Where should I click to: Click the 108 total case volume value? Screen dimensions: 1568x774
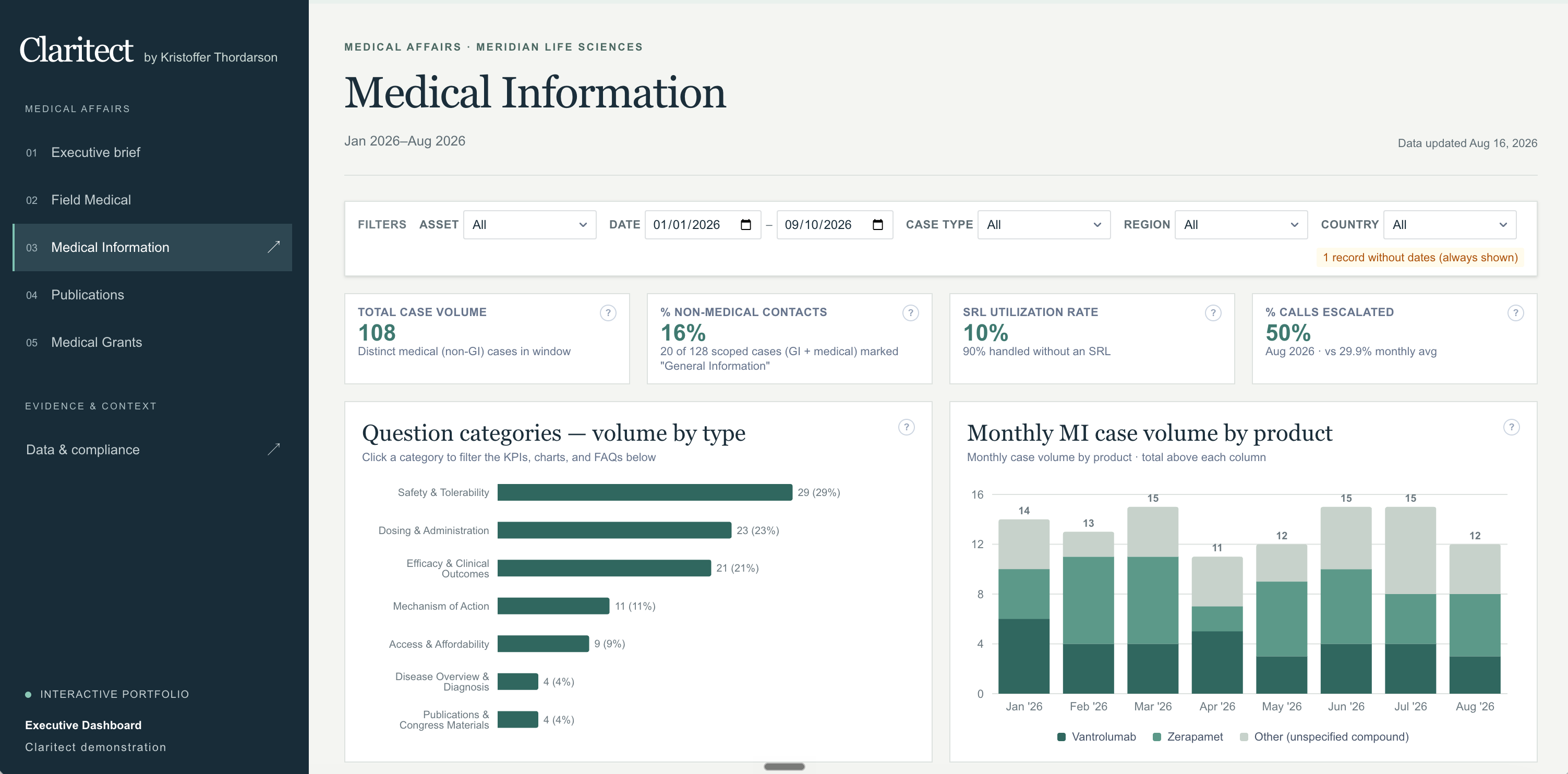(x=377, y=333)
